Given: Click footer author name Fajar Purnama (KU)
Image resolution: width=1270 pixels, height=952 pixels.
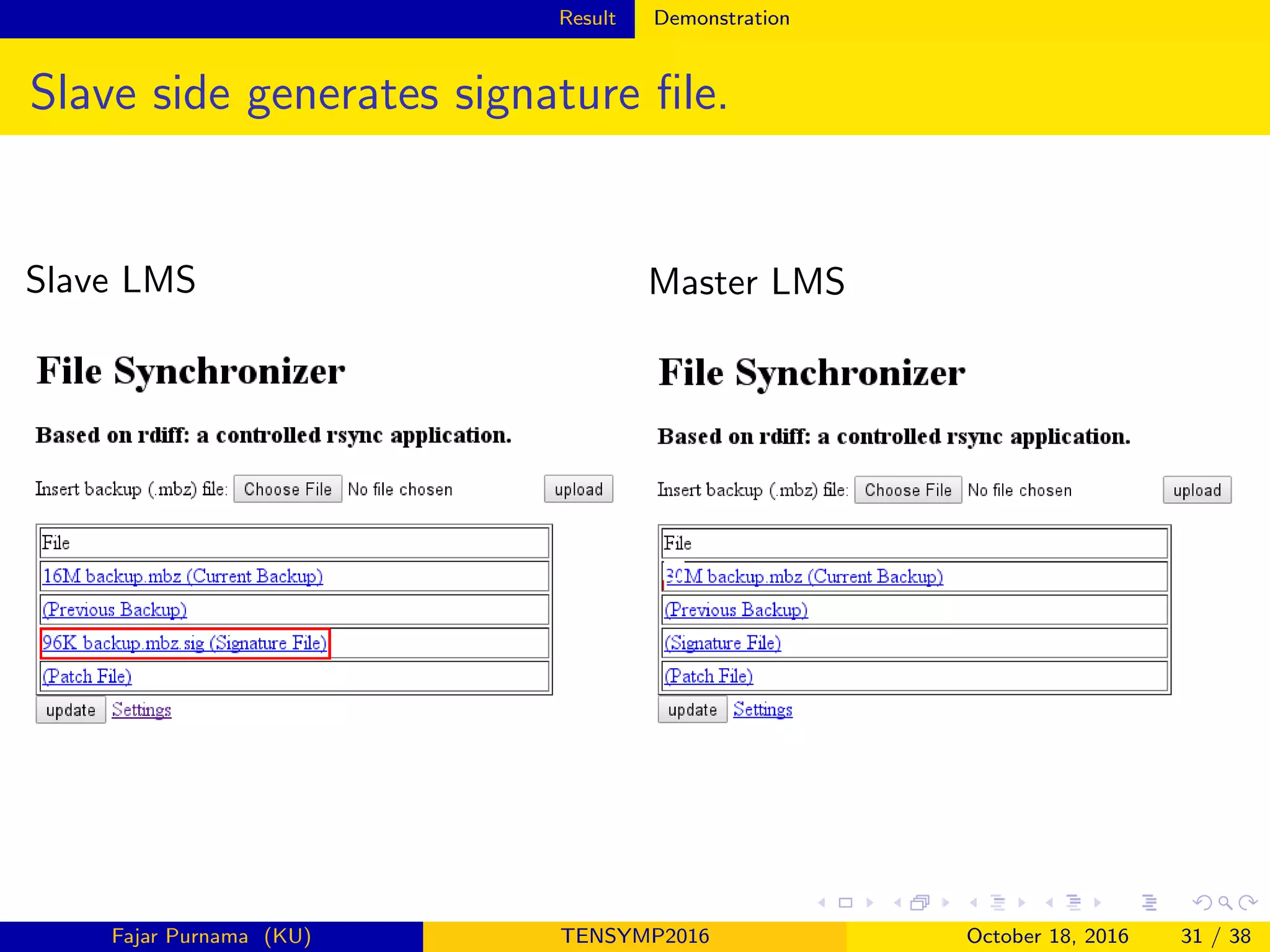Looking at the screenshot, I should 211,936.
